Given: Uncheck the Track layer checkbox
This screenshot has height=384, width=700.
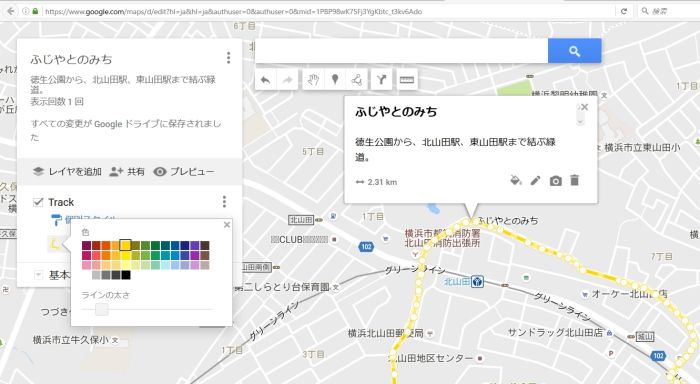Looking at the screenshot, I should click(38, 202).
